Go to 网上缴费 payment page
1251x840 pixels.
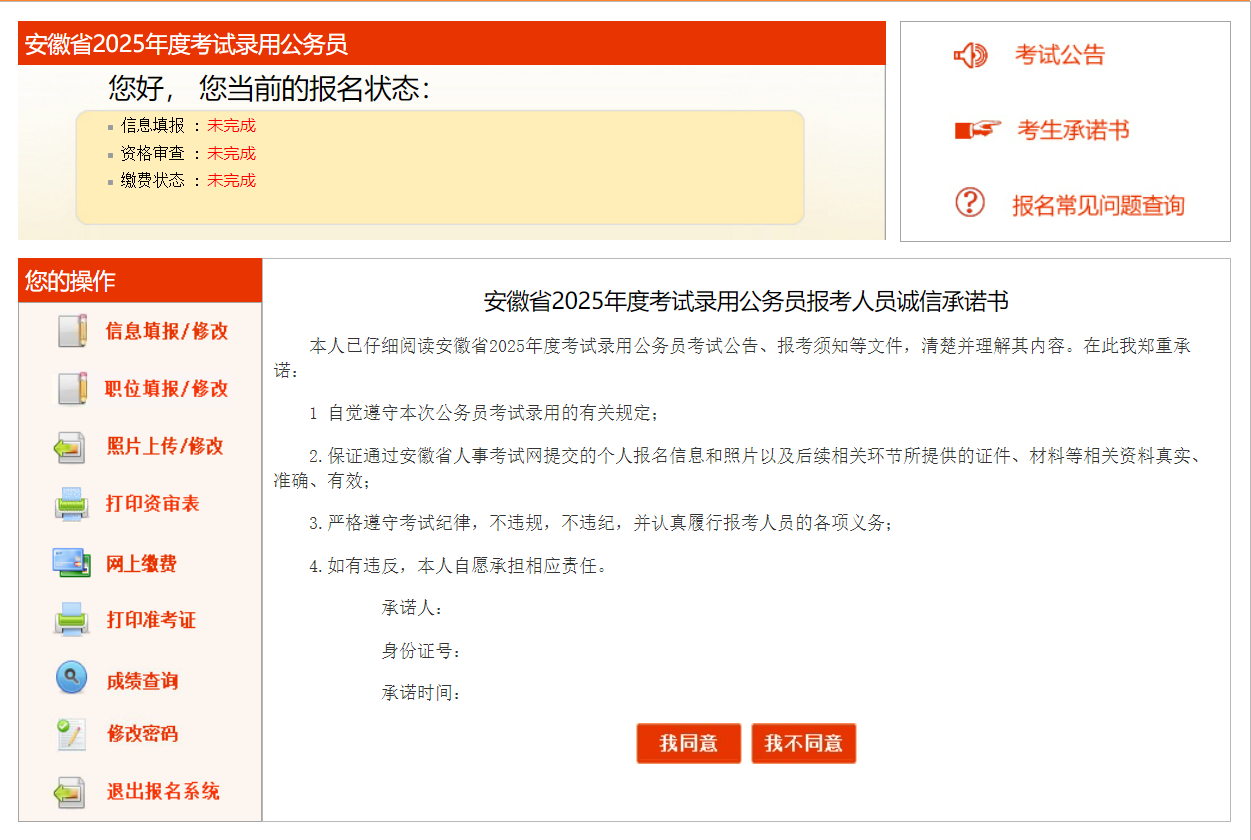tap(141, 564)
